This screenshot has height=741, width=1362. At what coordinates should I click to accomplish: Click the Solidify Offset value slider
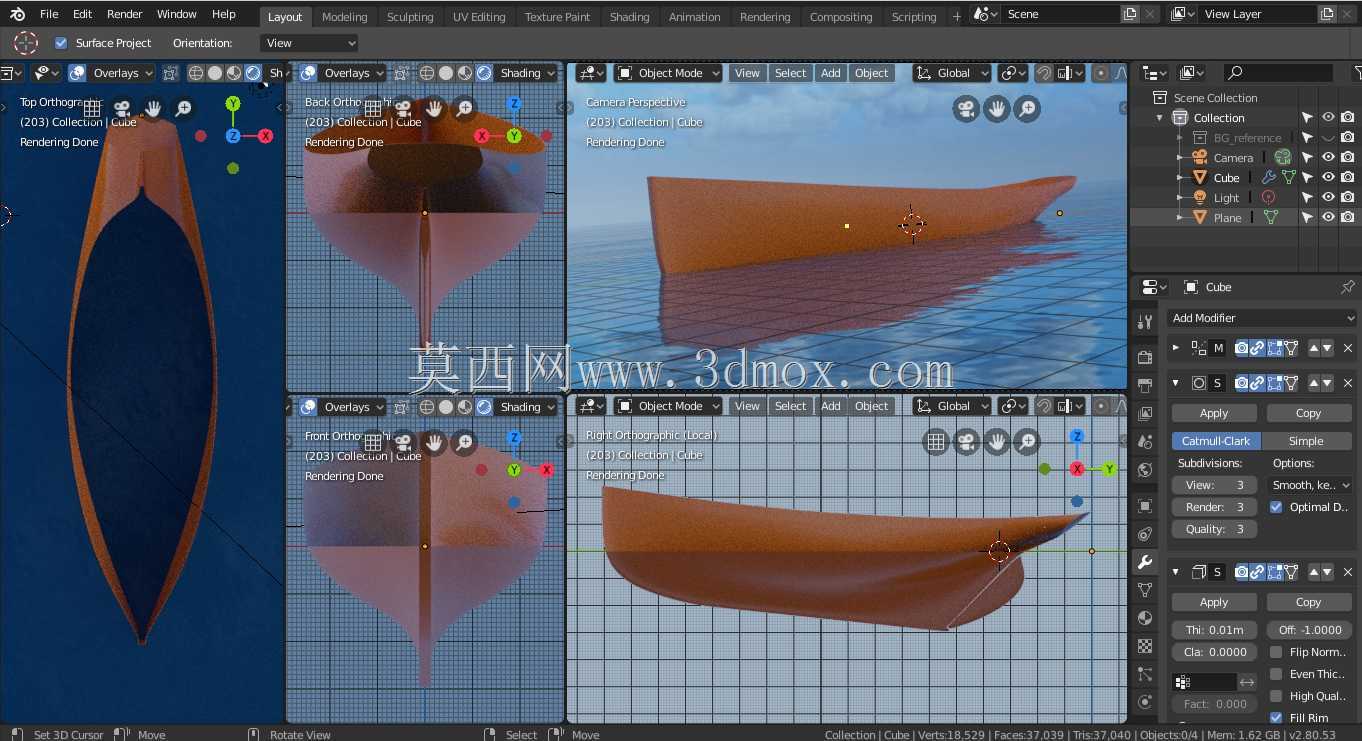pyautogui.click(x=1309, y=630)
